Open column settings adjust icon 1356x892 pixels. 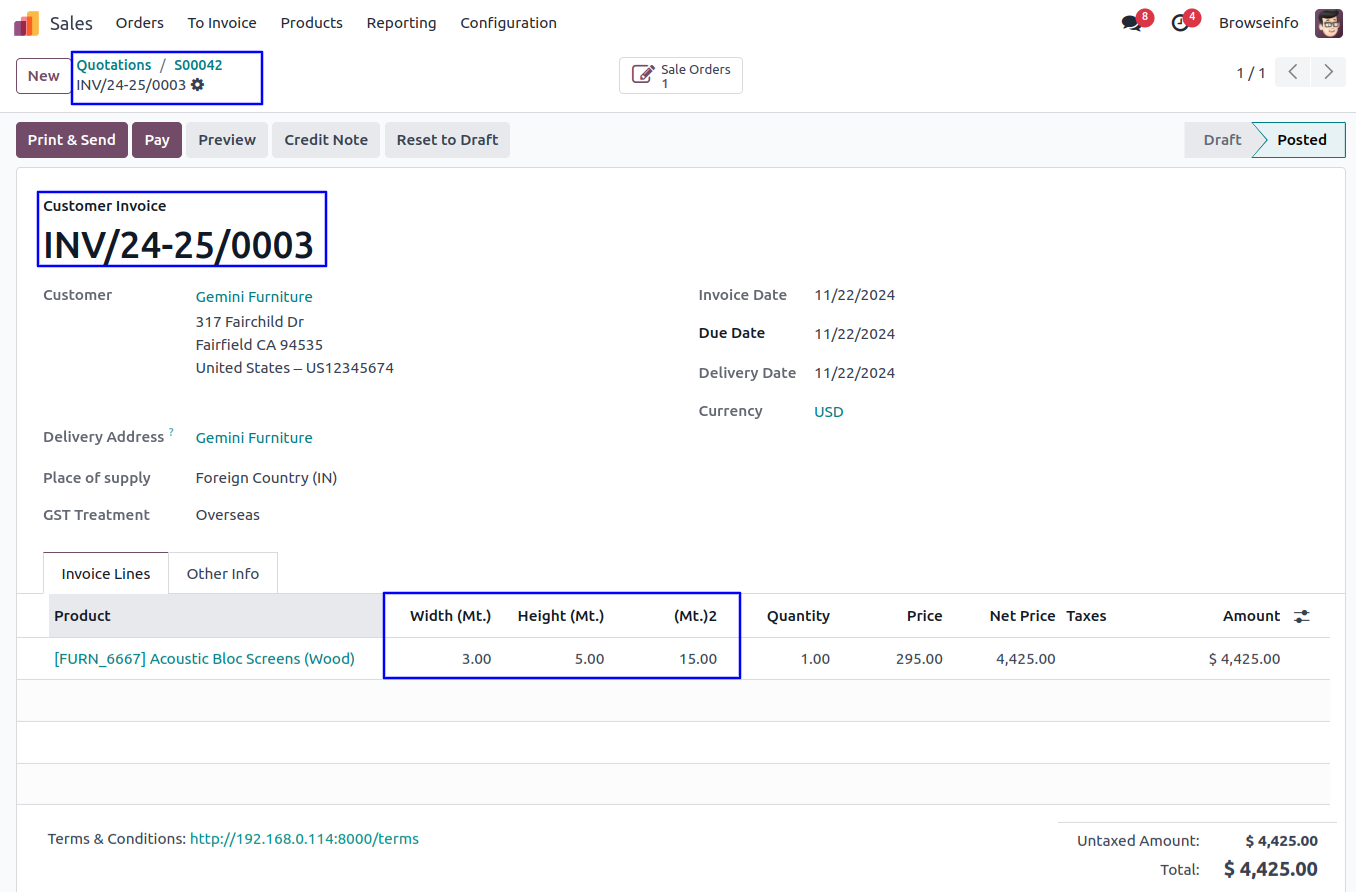click(1301, 616)
